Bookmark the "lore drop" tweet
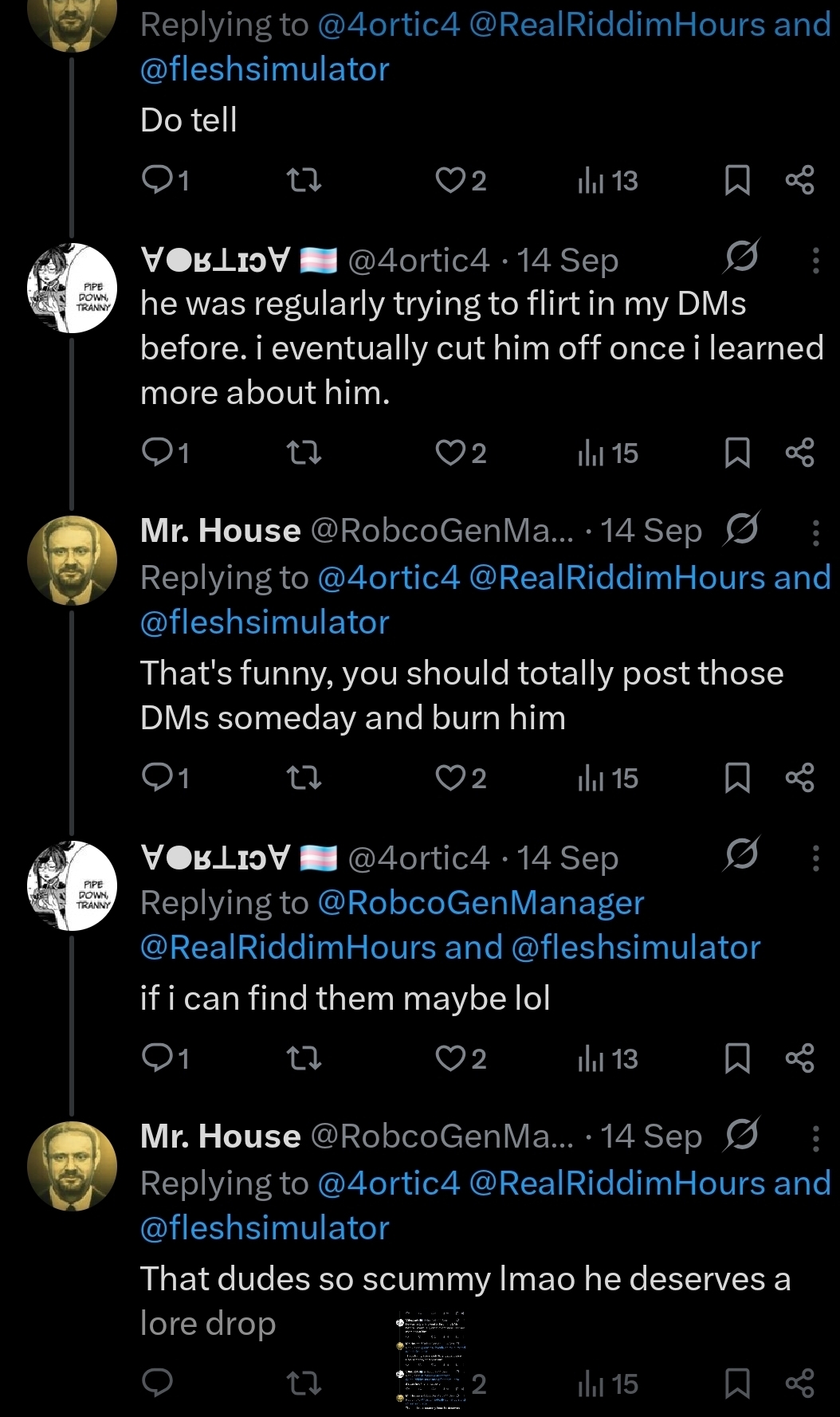Viewport: 840px width, 1417px height. [x=737, y=1384]
